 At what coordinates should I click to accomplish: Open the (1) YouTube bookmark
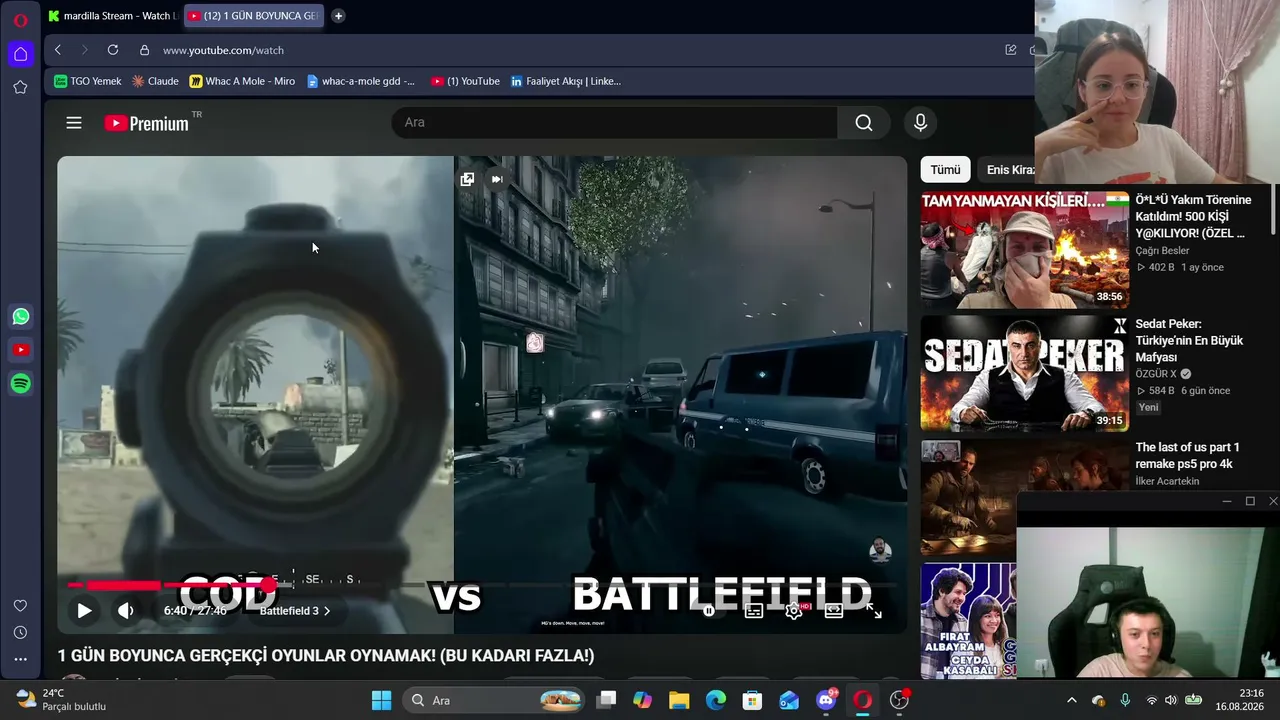[465, 81]
